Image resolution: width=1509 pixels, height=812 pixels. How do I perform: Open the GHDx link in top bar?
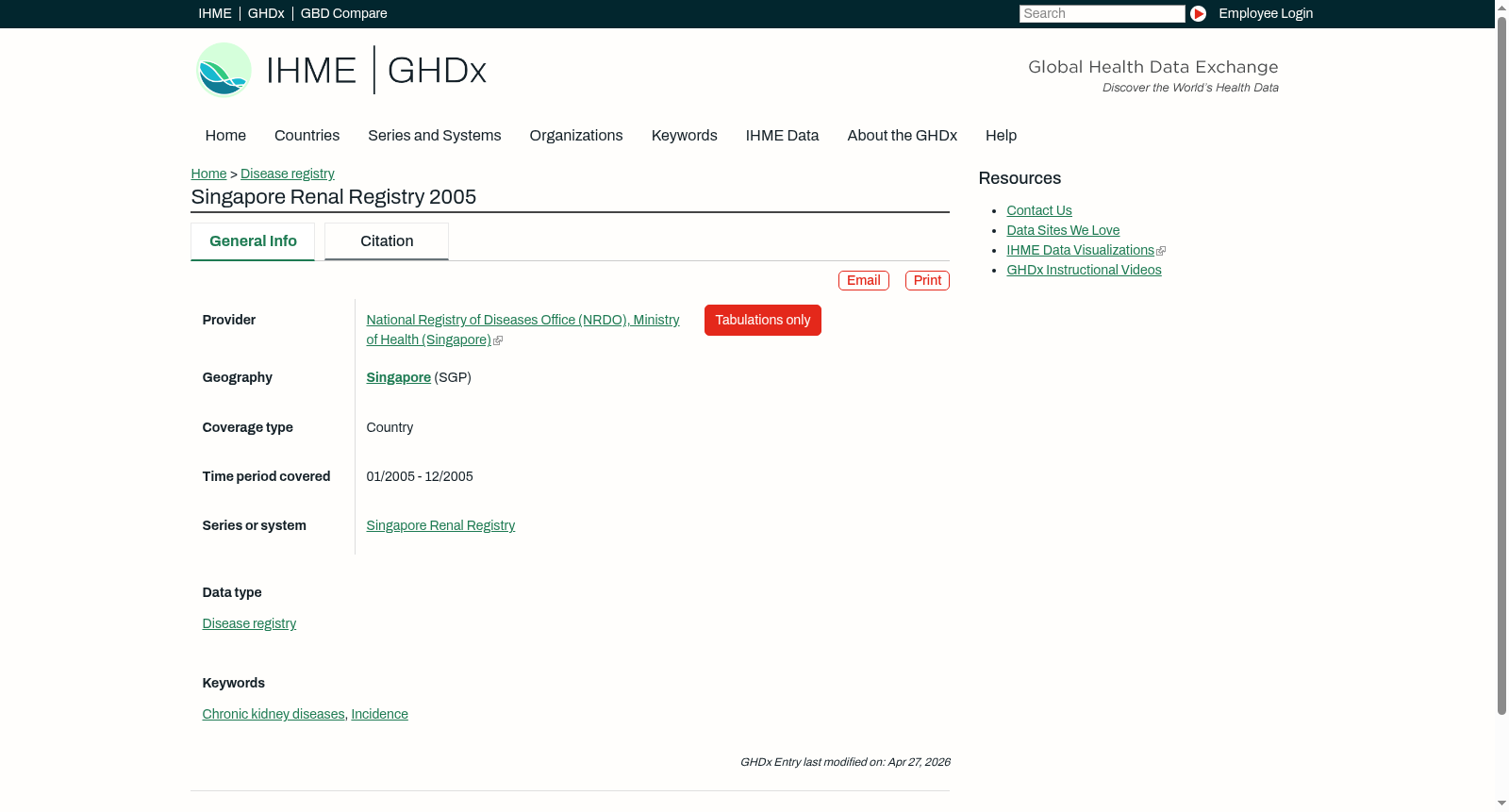266,13
